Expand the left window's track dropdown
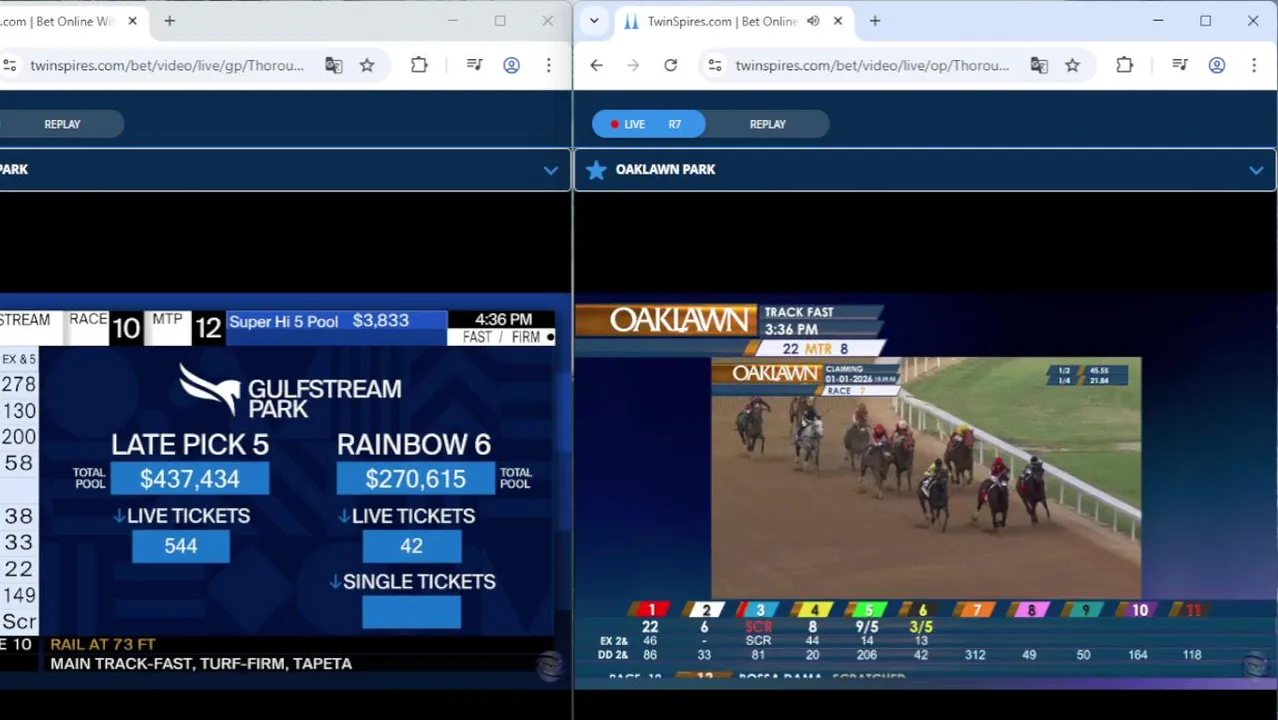This screenshot has height=720, width=1278. [550, 170]
